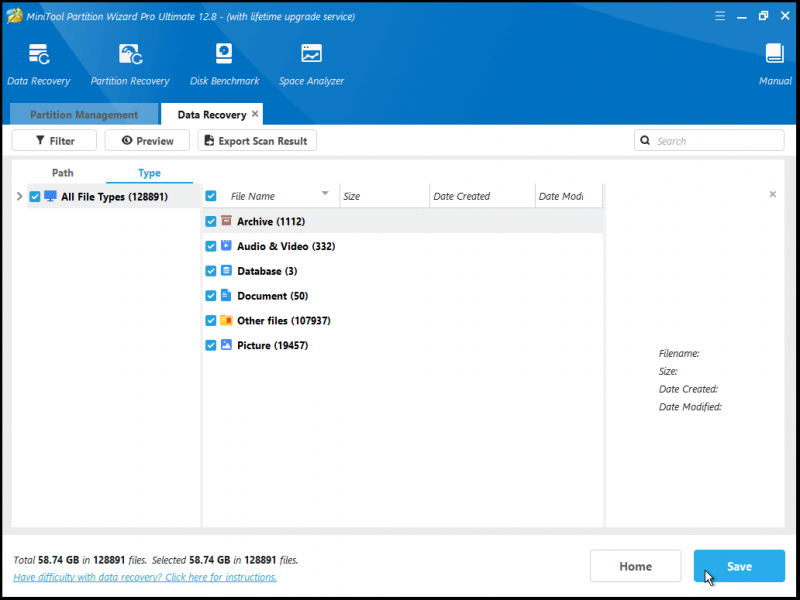Toggle the select-all checkbox by File Name
The height and width of the screenshot is (600, 800).
[211, 196]
